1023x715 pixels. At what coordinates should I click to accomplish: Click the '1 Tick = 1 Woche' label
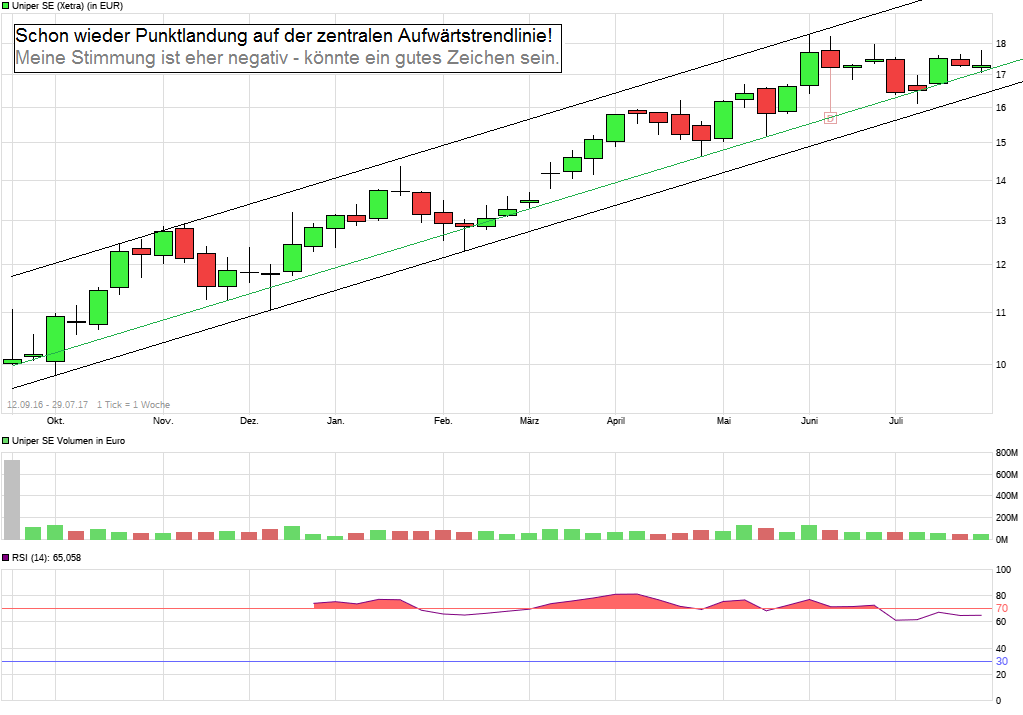[133, 404]
